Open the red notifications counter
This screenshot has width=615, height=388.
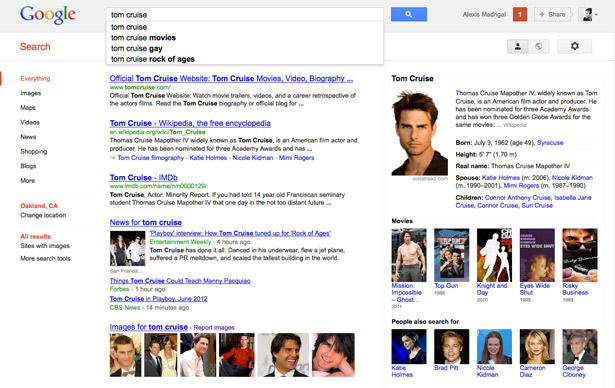pyautogui.click(x=520, y=15)
